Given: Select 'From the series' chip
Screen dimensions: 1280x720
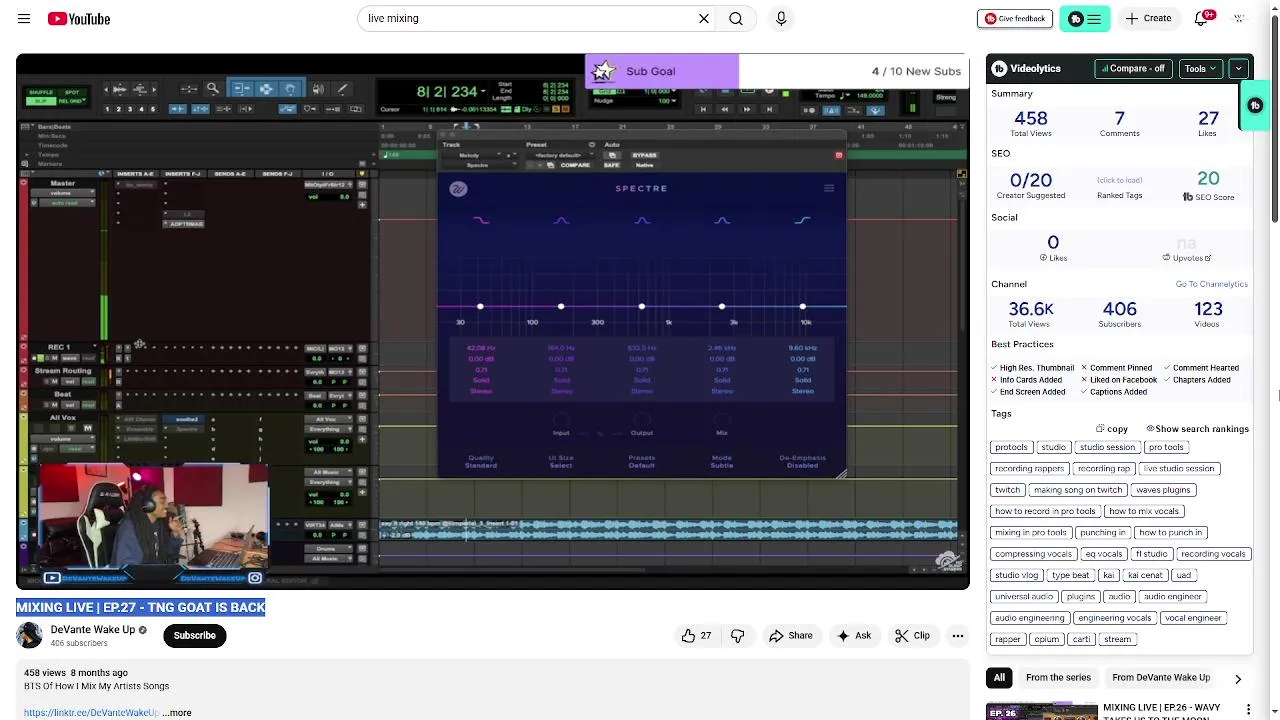Looking at the screenshot, I should tap(1058, 678).
